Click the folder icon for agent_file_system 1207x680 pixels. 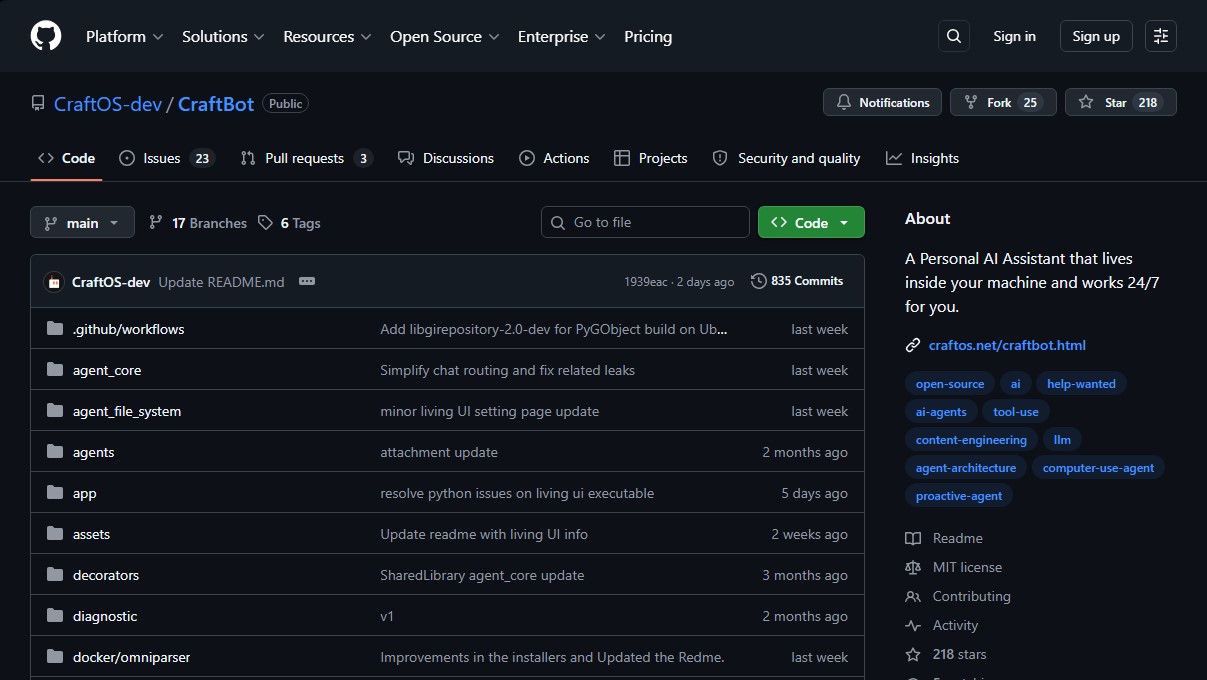point(55,411)
